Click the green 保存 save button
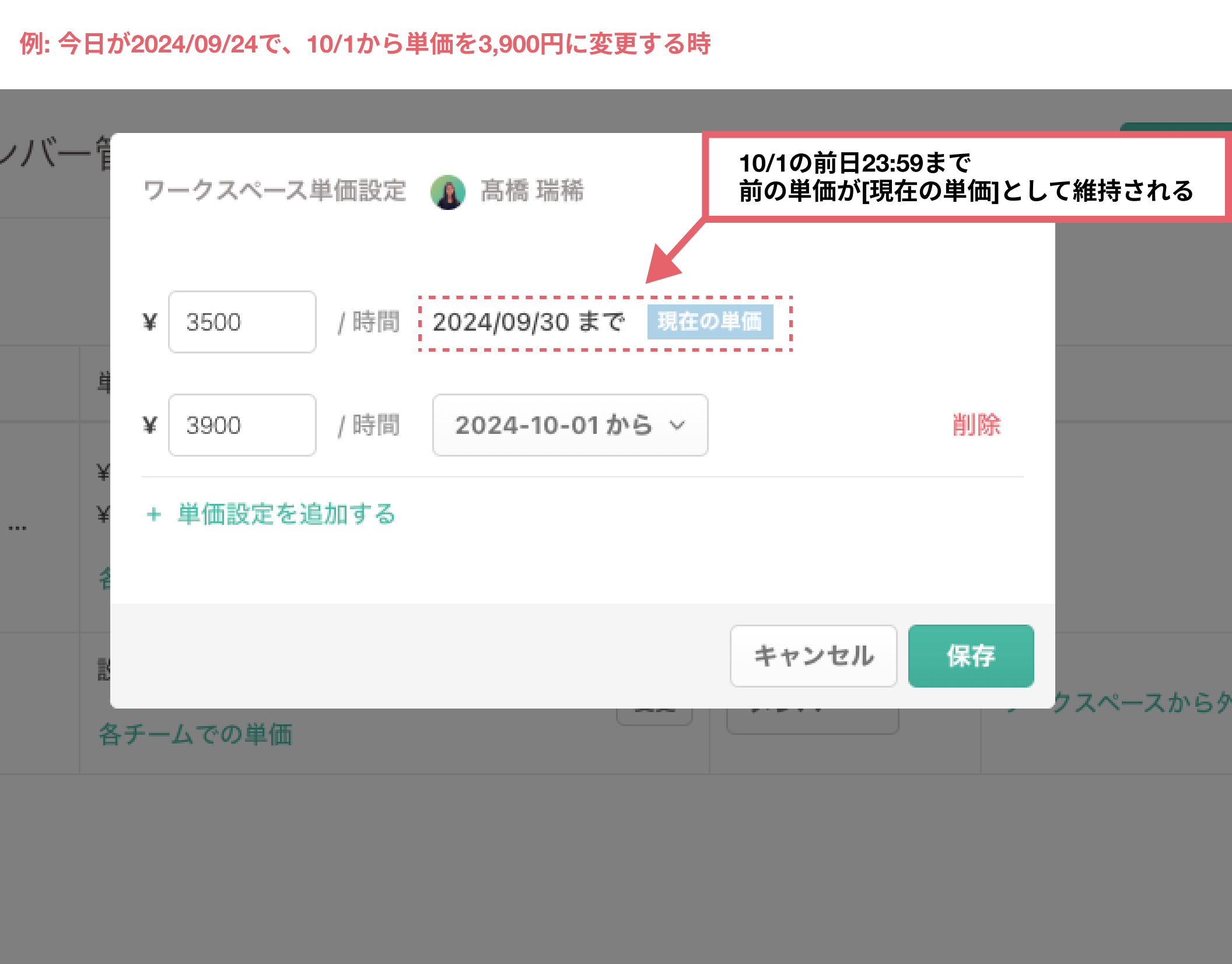 [971, 656]
